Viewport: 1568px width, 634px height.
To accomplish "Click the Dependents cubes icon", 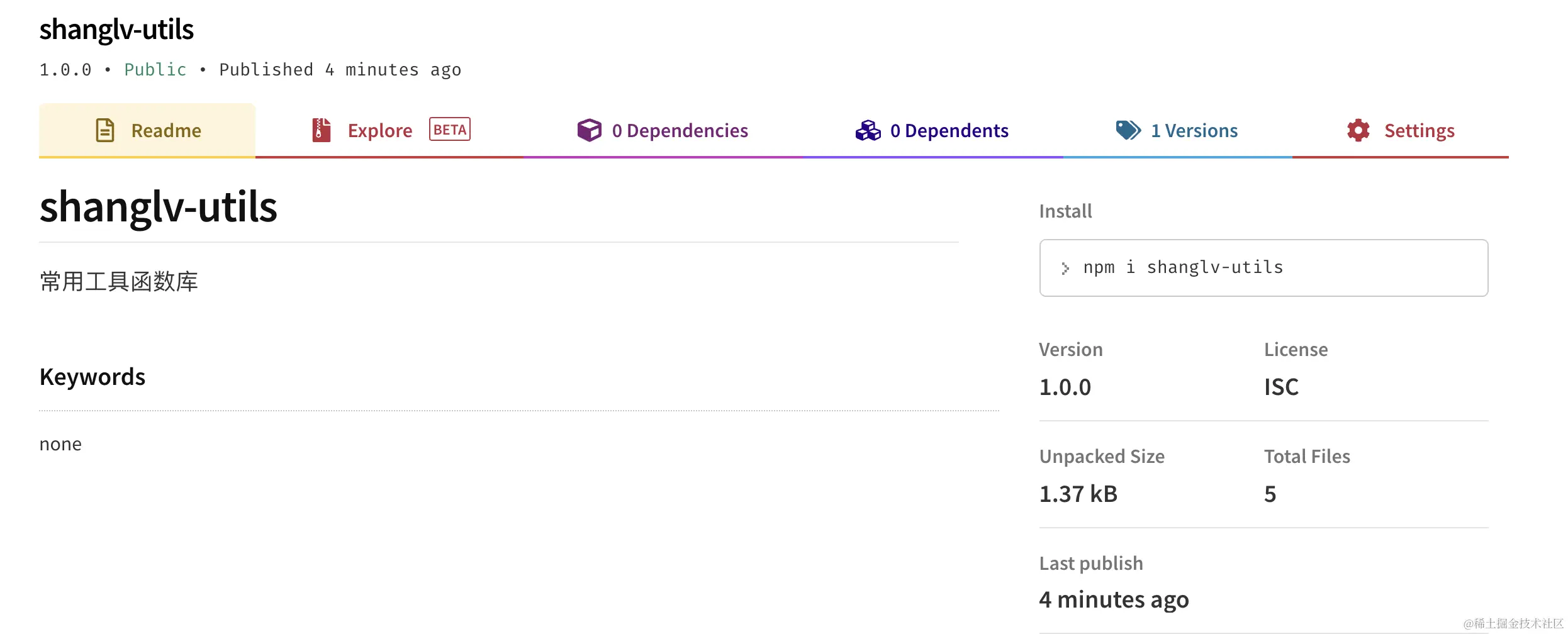I will tap(868, 130).
